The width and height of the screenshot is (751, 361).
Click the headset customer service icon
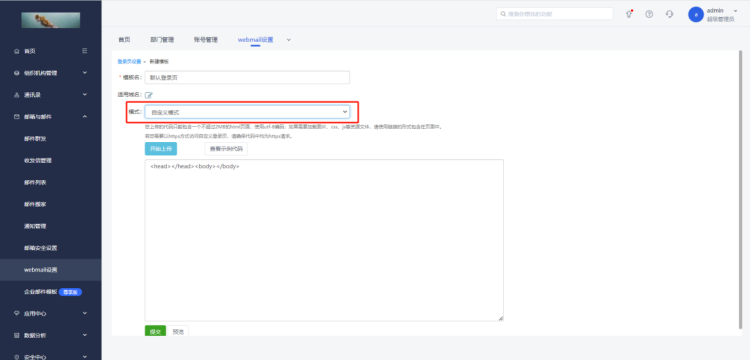[670, 14]
